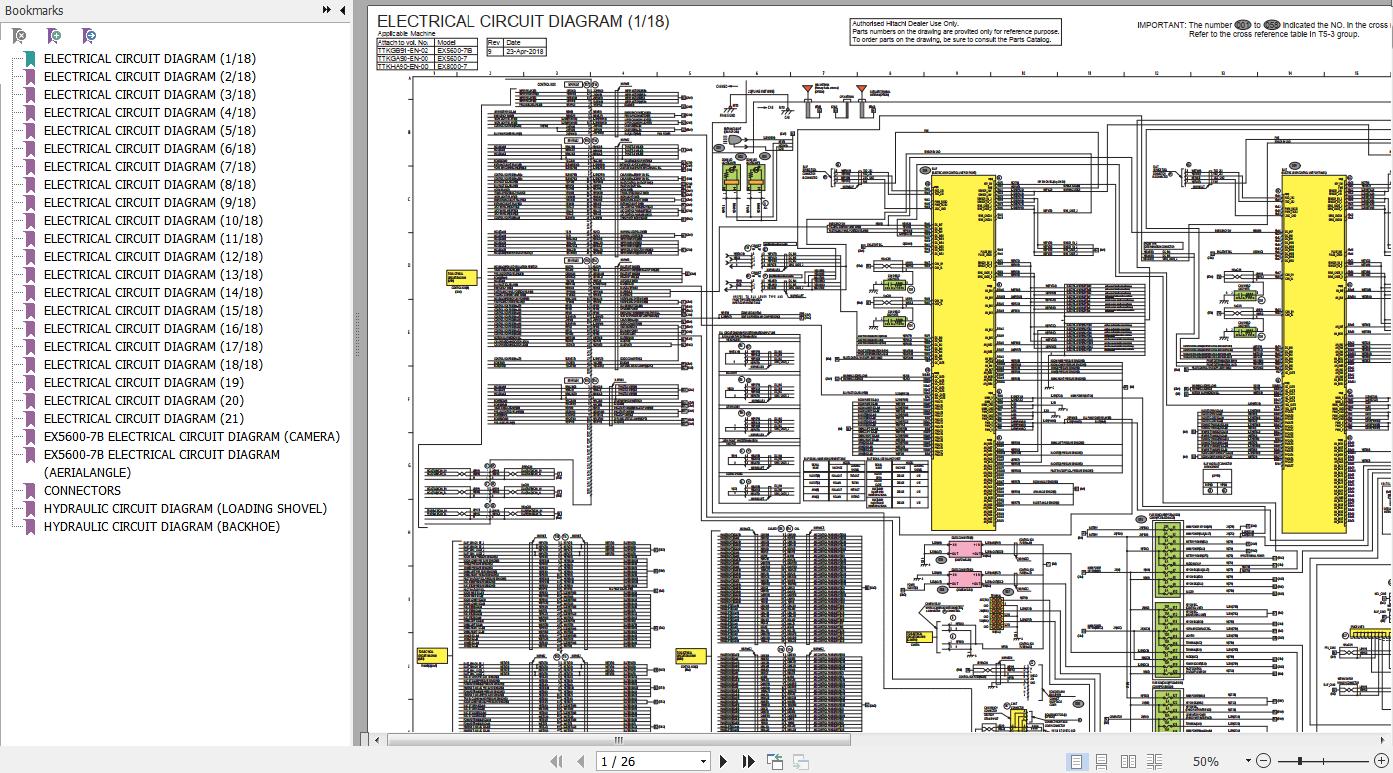Image resolution: width=1393 pixels, height=773 pixels.
Task: Enable two-page facing layout
Action: pyautogui.click(x=1129, y=761)
